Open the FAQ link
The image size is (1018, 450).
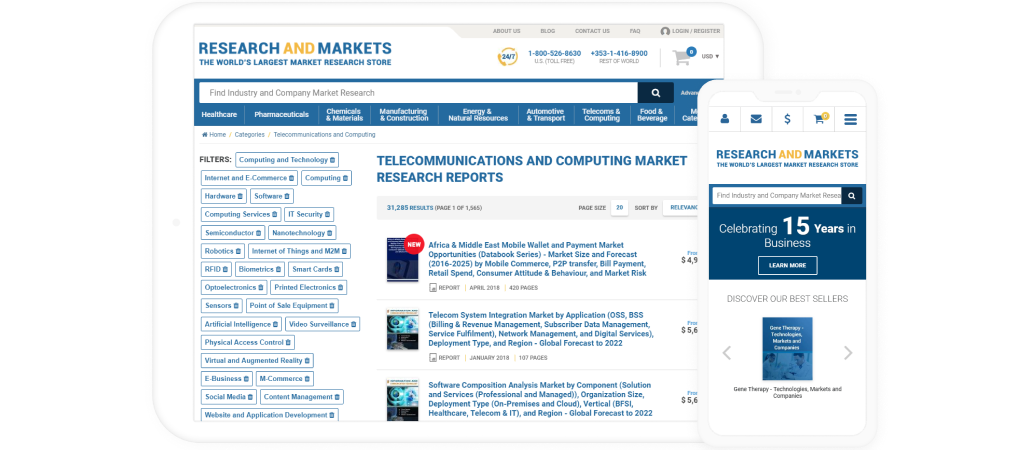coord(635,31)
